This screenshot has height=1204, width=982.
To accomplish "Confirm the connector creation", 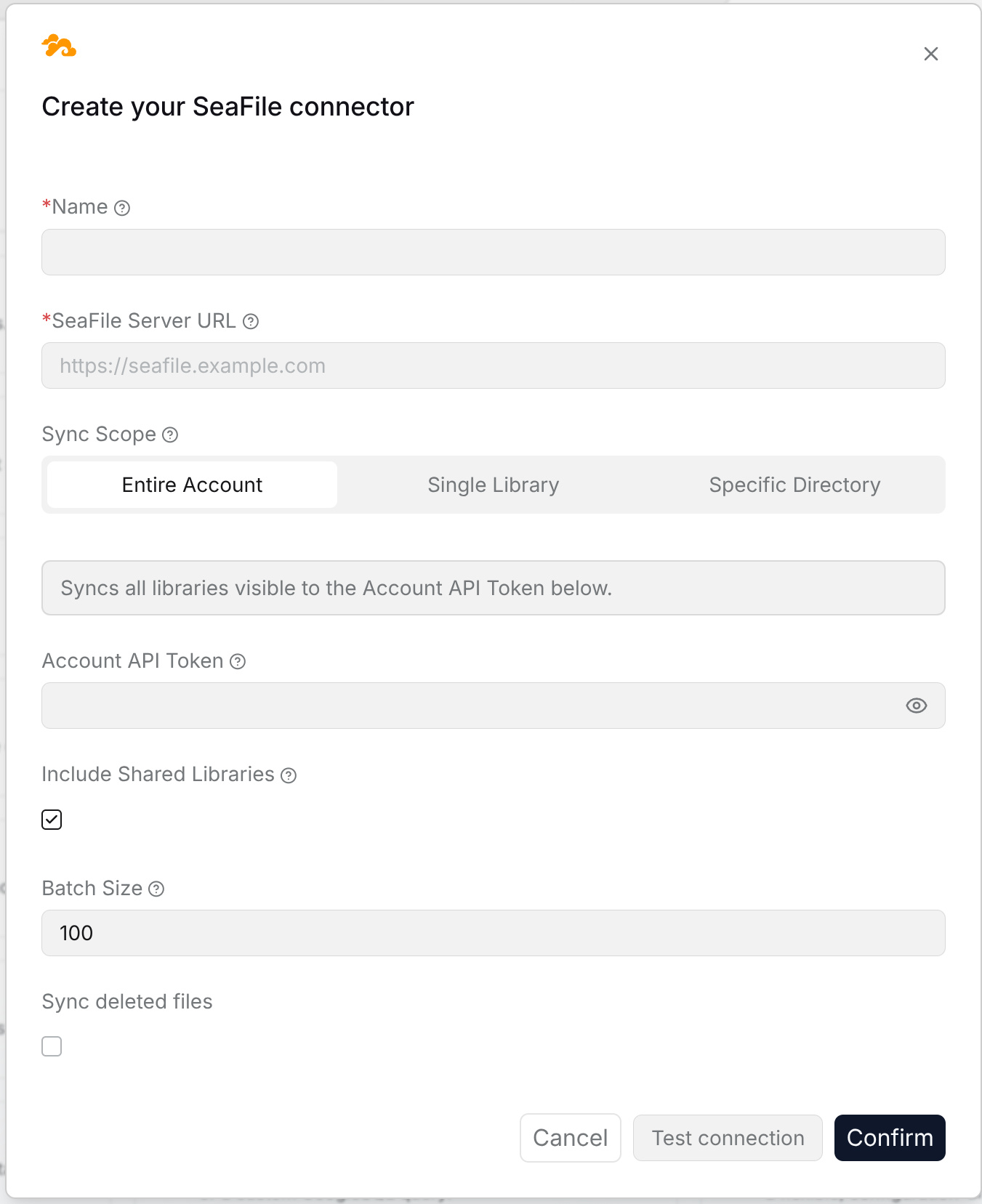I will tap(890, 1138).
